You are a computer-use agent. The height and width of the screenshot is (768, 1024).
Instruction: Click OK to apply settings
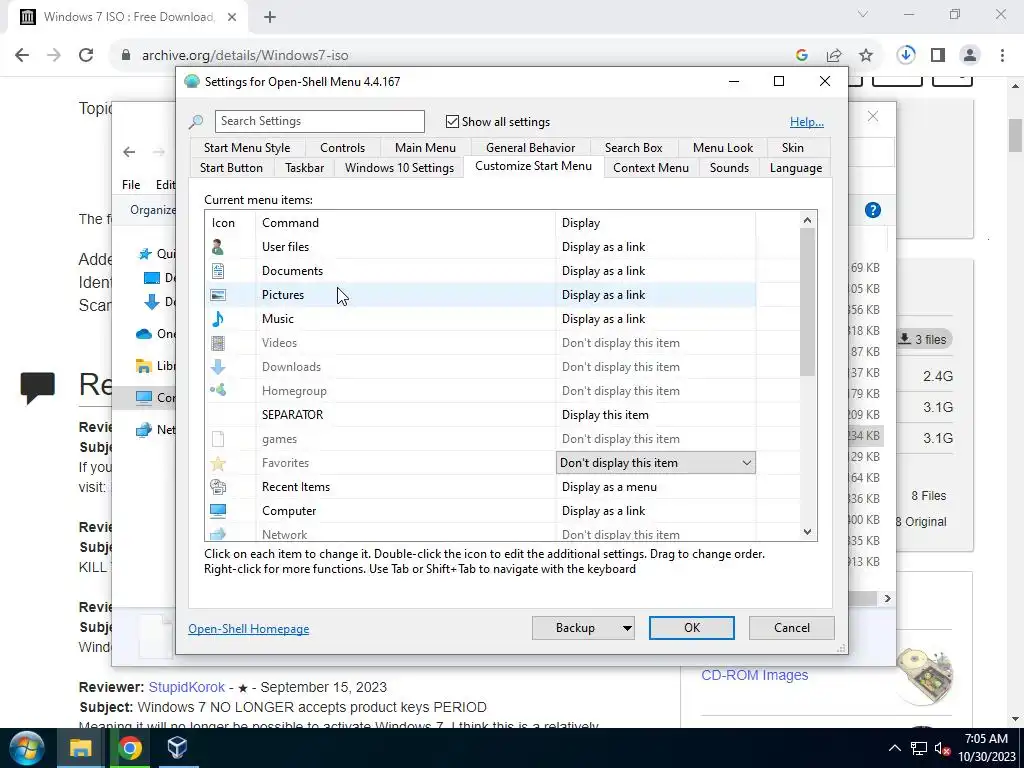tap(692, 628)
